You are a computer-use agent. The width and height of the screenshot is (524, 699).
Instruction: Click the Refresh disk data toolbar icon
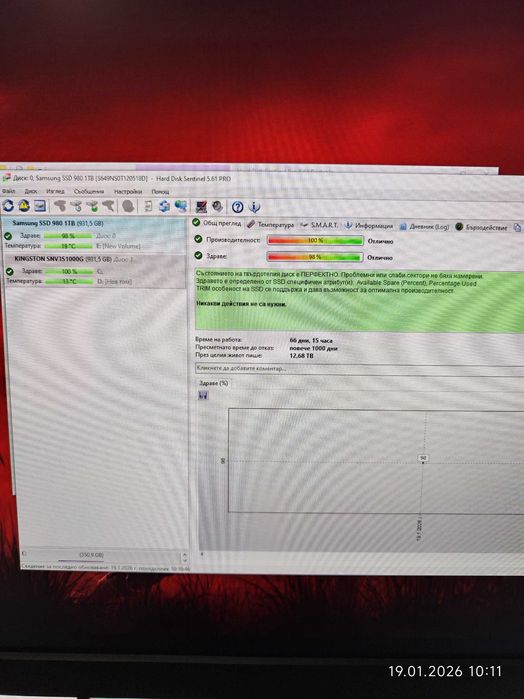(8, 206)
